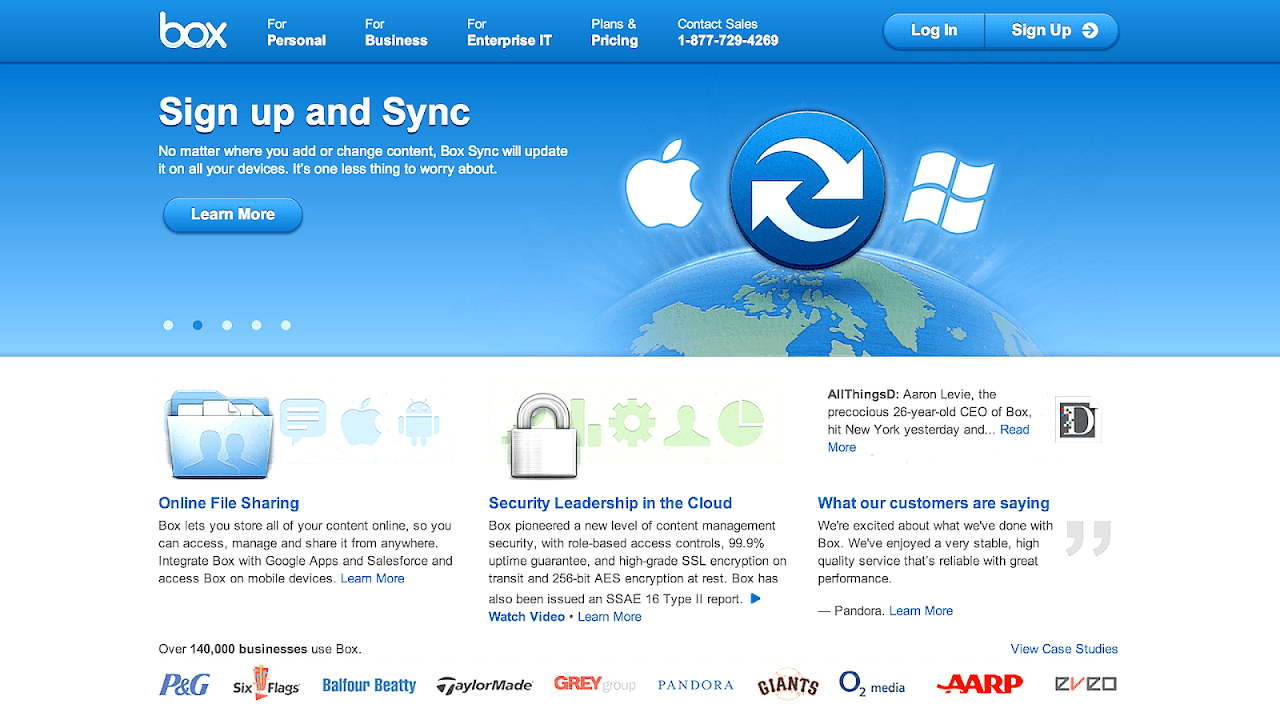Click the Giants logo
This screenshot has width=1280, height=720.
(x=788, y=685)
